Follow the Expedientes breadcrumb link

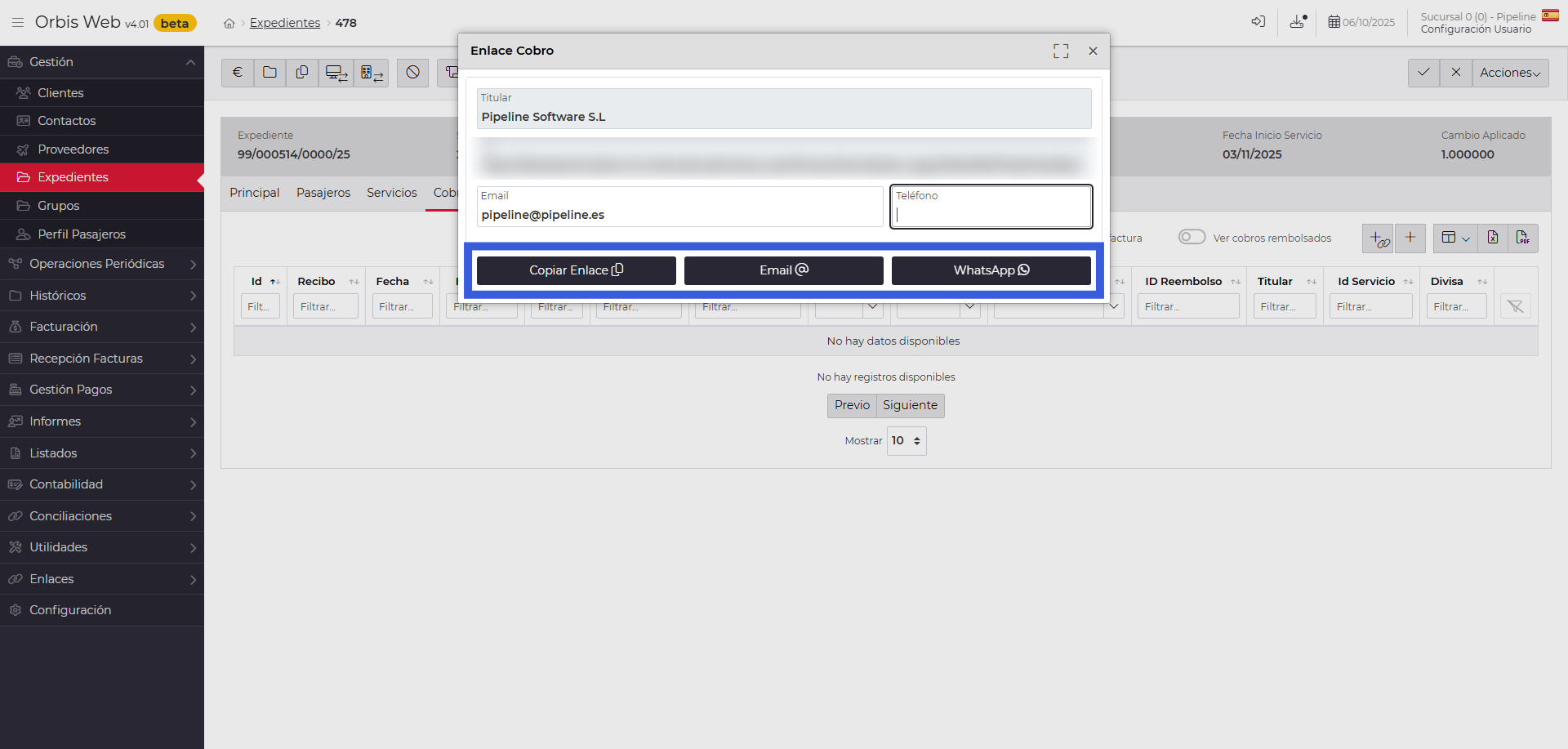pos(285,23)
